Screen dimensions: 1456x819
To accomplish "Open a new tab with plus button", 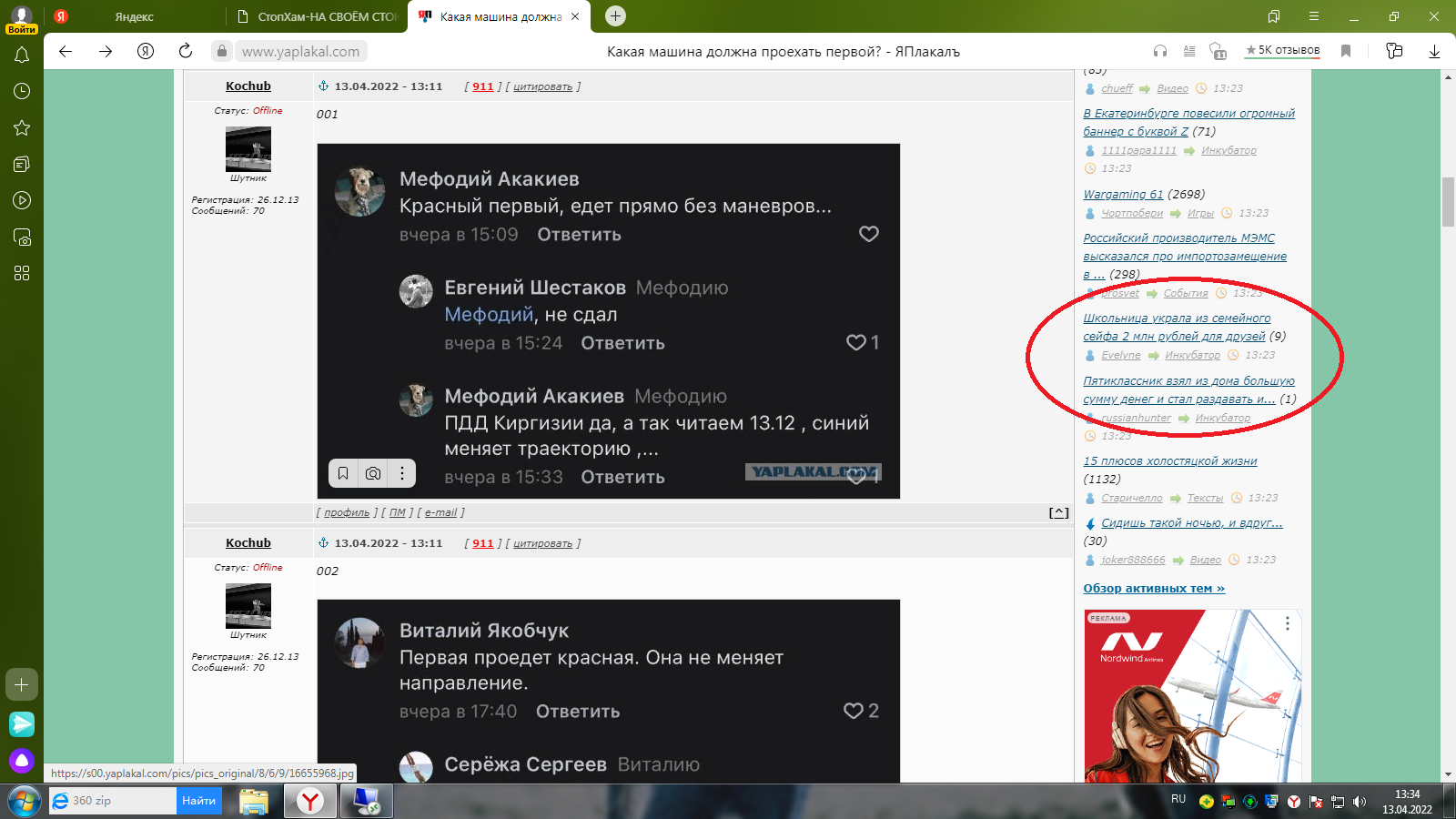I will [616, 15].
